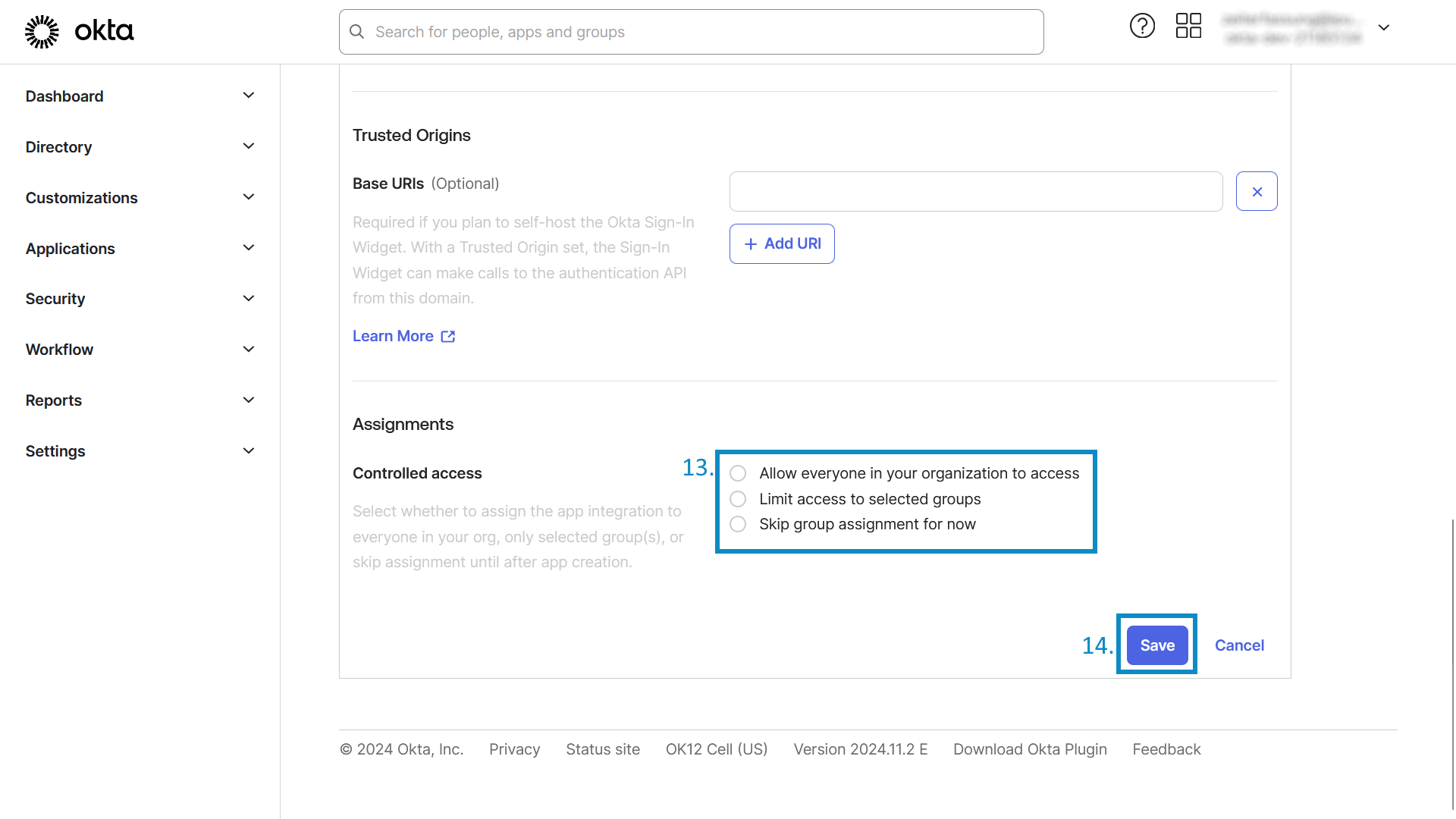Click the plus icon in Add URI

[751, 244]
